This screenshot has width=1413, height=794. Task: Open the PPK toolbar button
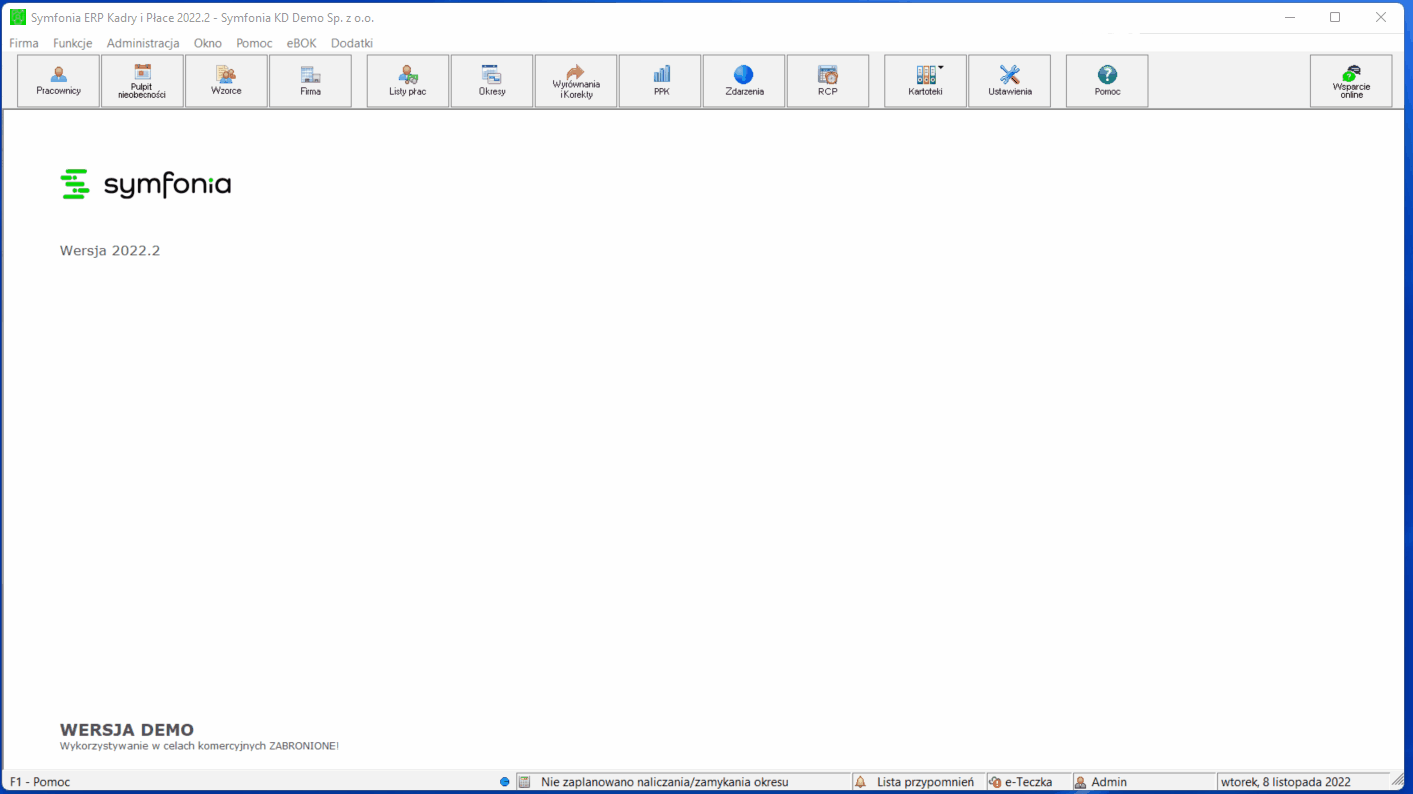tap(660, 81)
